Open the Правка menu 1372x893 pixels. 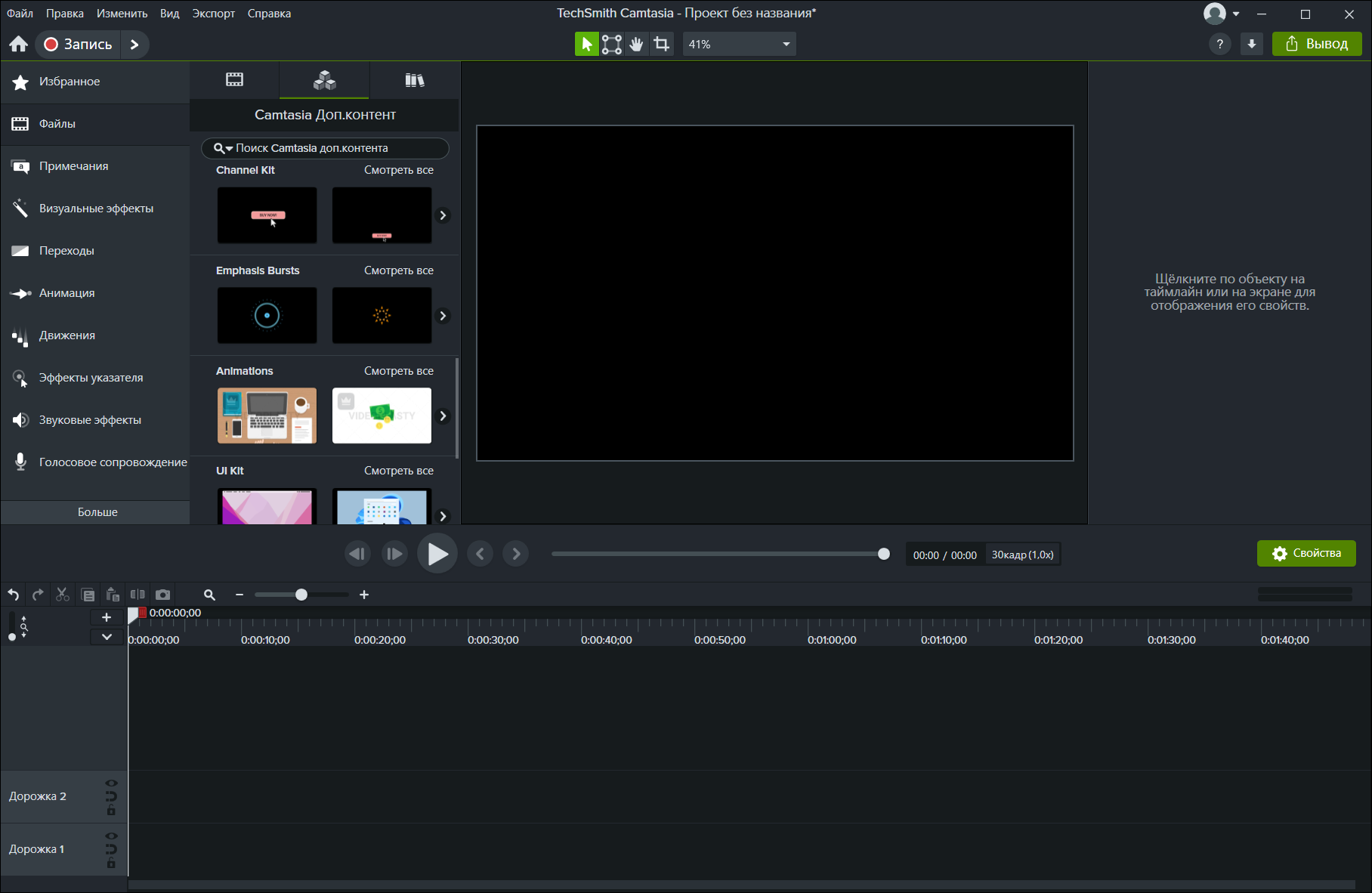65,14
